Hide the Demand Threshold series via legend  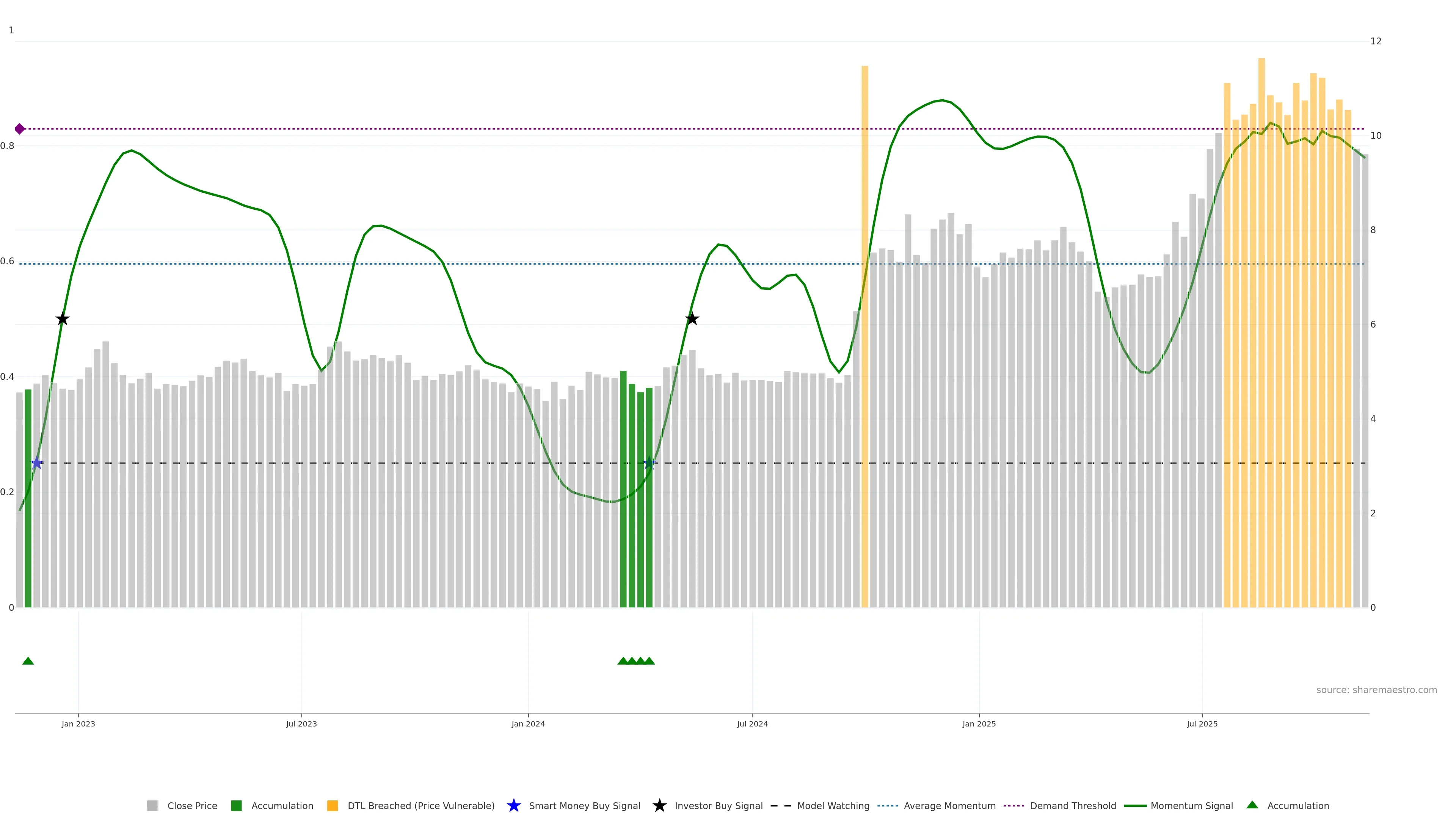1073,806
